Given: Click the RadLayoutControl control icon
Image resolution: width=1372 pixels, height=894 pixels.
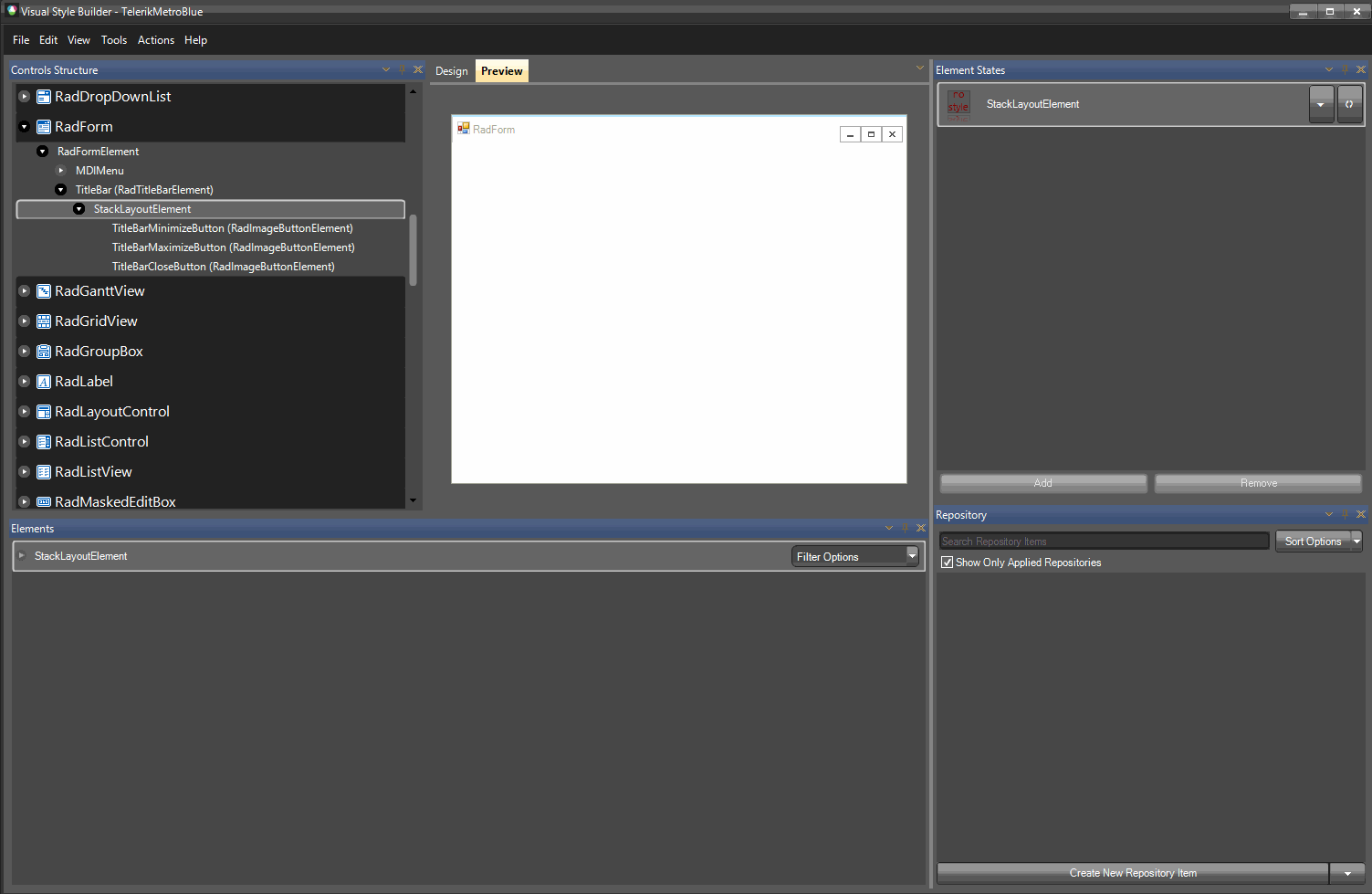Looking at the screenshot, I should [43, 412].
